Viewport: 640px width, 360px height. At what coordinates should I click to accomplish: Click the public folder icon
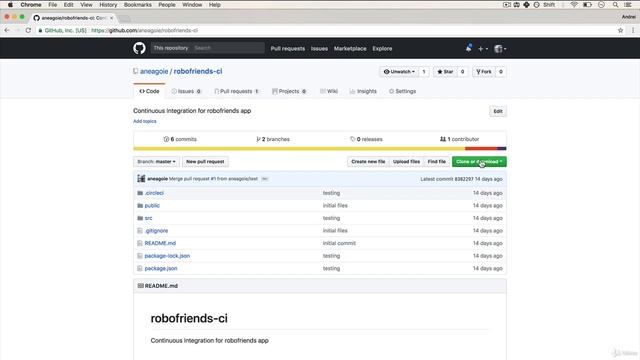(x=140, y=206)
